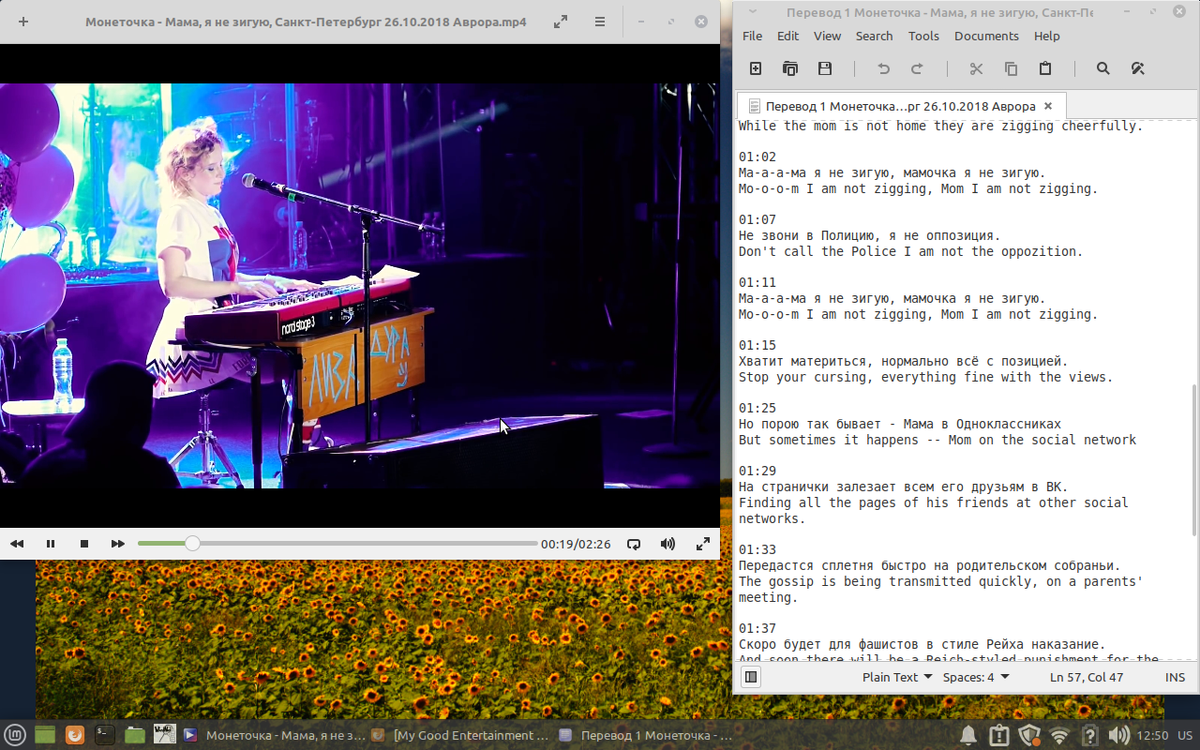Viewport: 1200px width, 750px height.
Task: Open the Documents menu
Action: [x=986, y=36]
